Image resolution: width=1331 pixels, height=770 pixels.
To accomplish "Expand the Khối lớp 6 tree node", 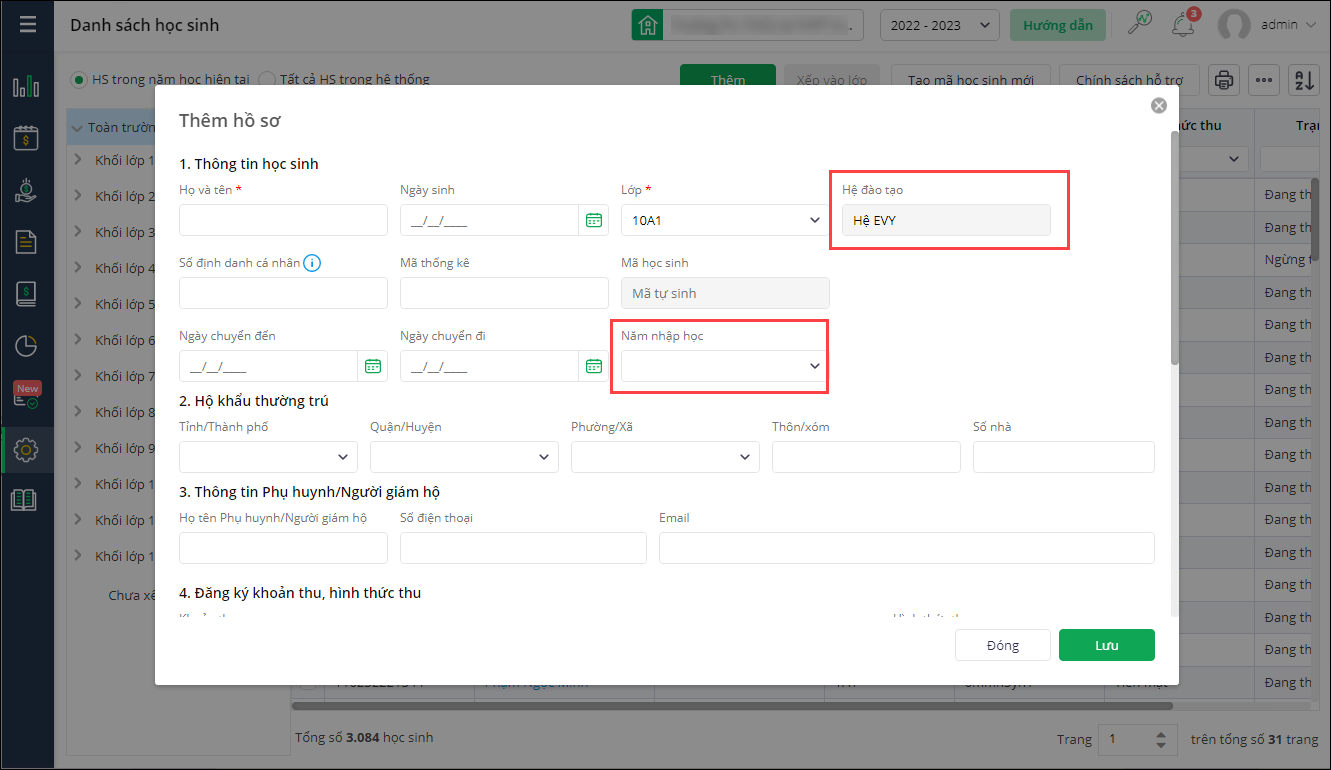I will tap(78, 340).
